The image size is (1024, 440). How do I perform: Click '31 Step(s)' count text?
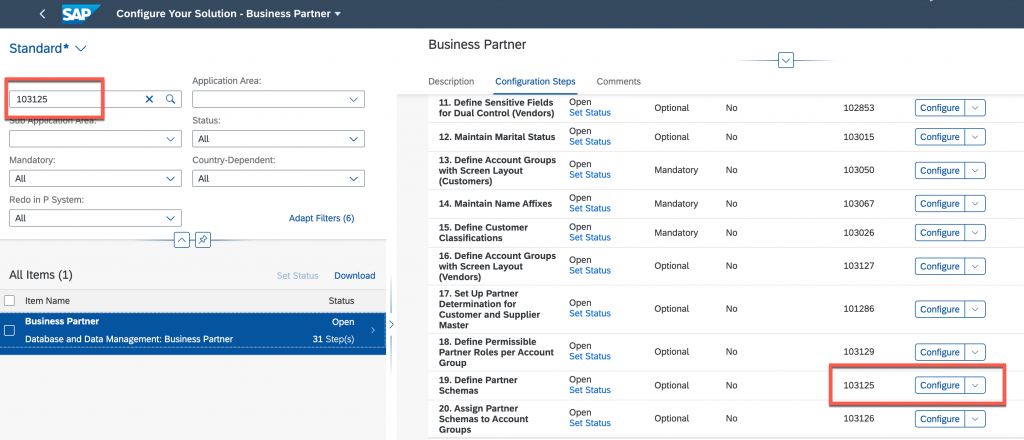point(334,339)
